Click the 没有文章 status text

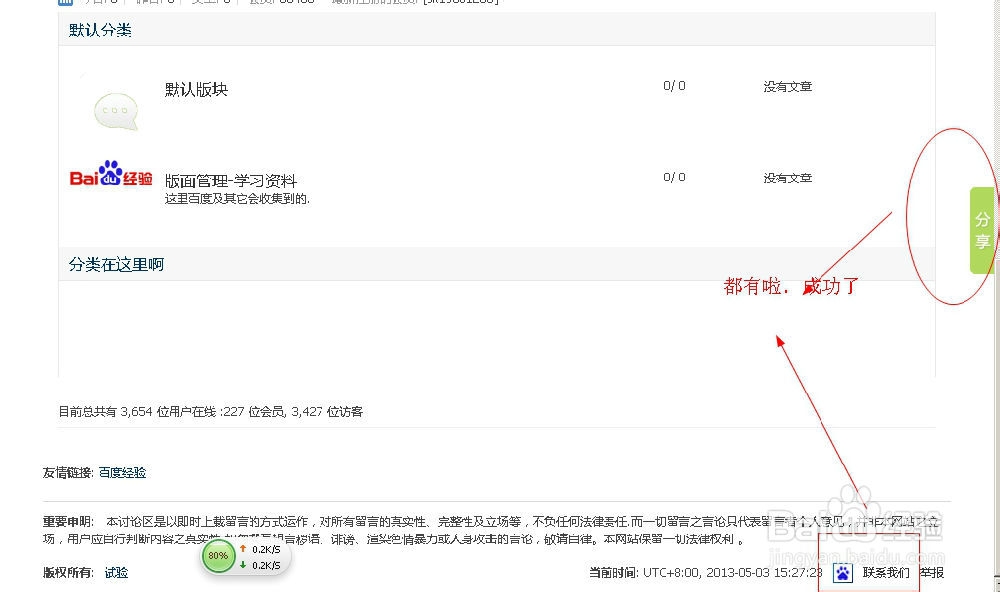(787, 86)
